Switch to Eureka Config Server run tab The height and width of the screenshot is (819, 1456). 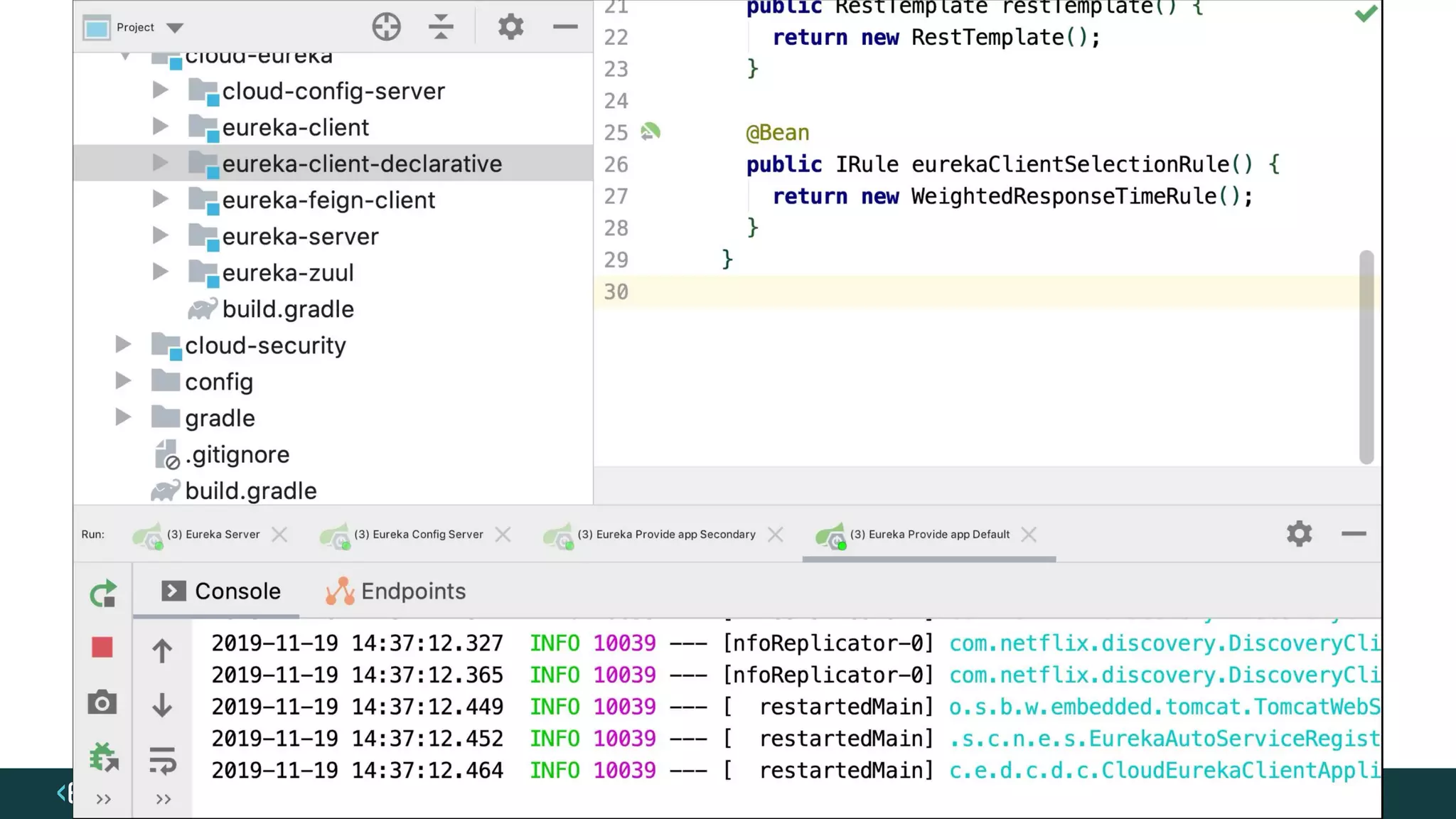pos(418,535)
